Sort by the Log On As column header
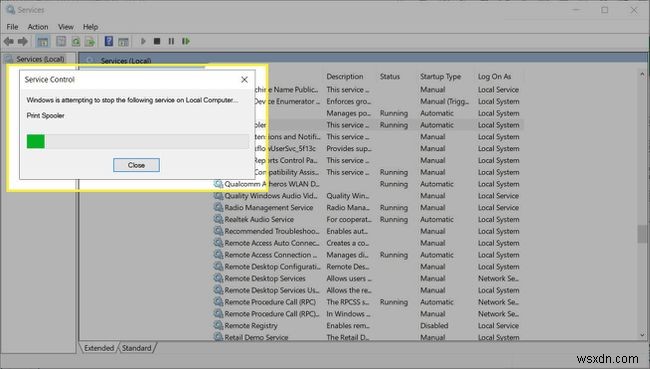Viewport: 650px width, 369px height. (494, 77)
